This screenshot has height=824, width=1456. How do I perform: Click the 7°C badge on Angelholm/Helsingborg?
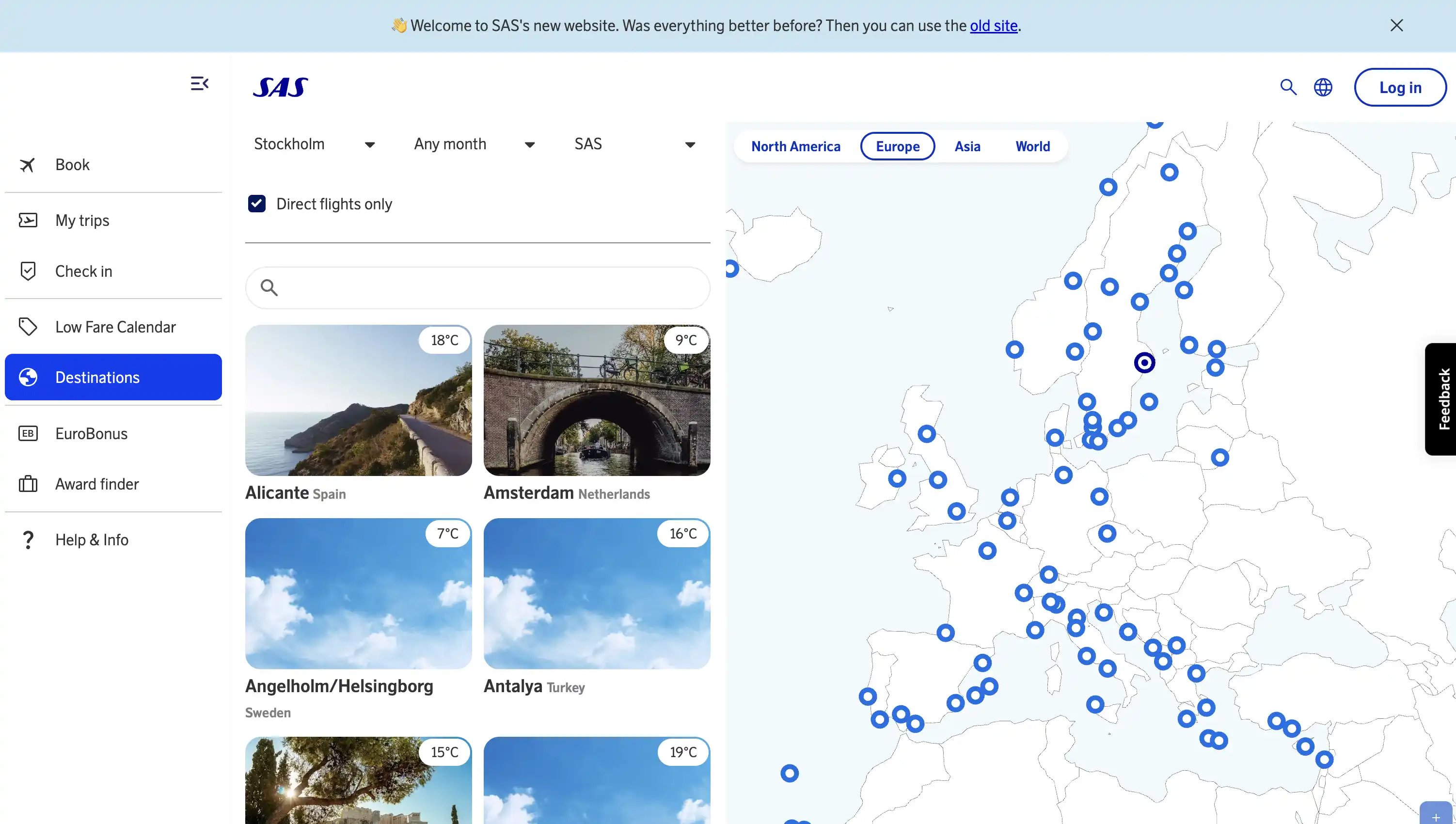point(447,534)
